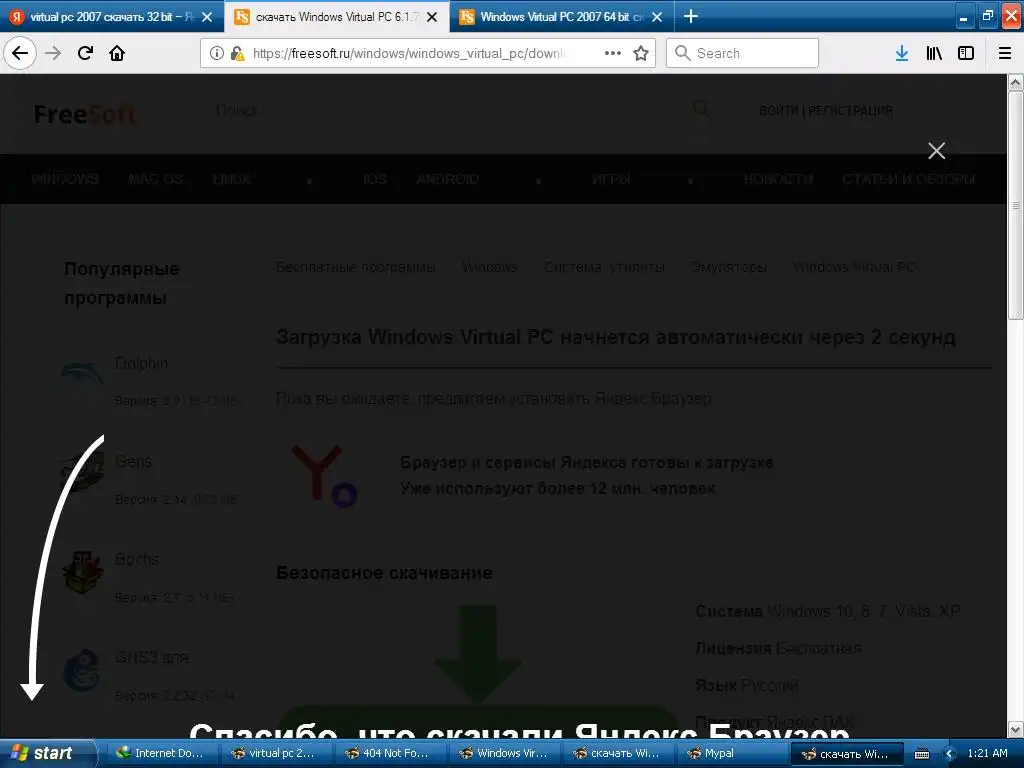The width and height of the screenshot is (1024, 768).
Task: Switch to Mypal taskbar window
Action: (731, 753)
